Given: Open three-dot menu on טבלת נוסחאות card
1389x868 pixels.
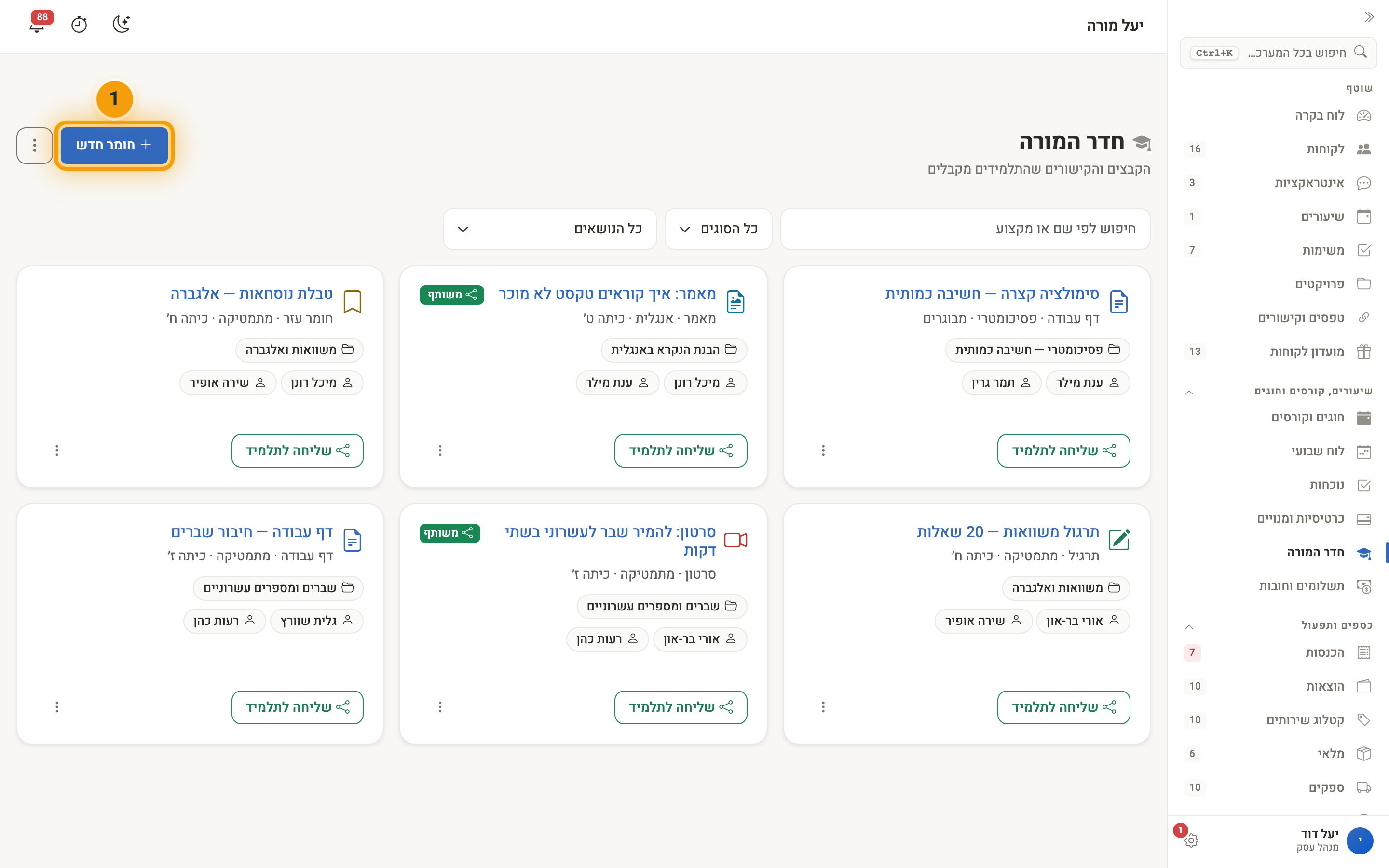Looking at the screenshot, I should point(57,451).
